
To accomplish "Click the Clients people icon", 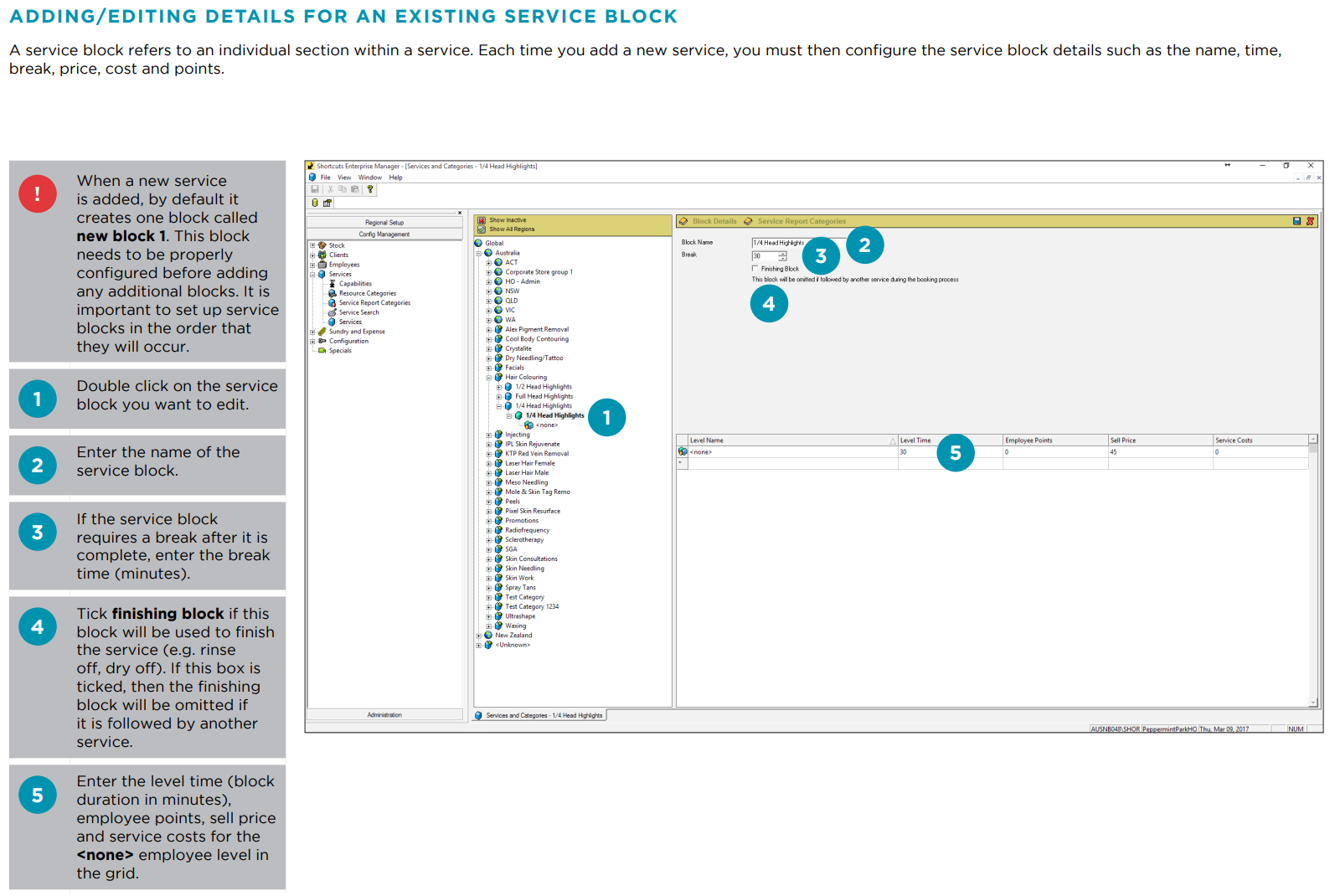I will point(322,255).
